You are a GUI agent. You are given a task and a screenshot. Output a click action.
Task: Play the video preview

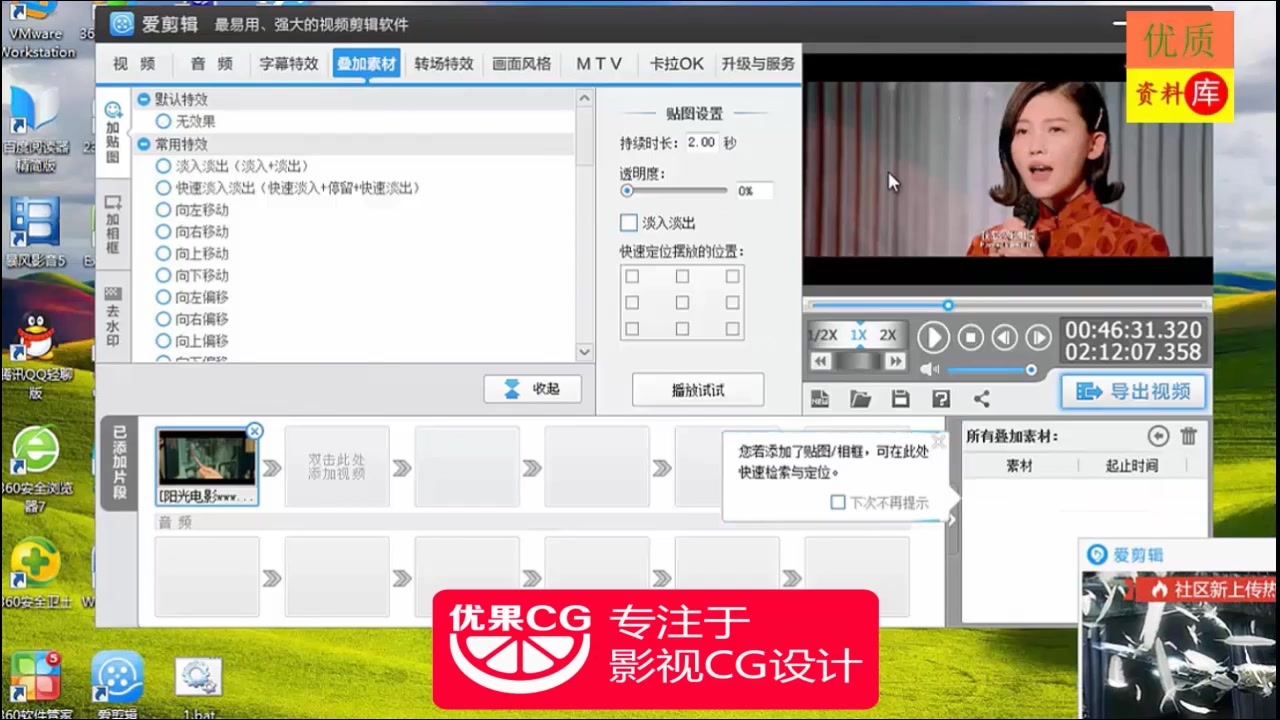pyautogui.click(x=933, y=338)
